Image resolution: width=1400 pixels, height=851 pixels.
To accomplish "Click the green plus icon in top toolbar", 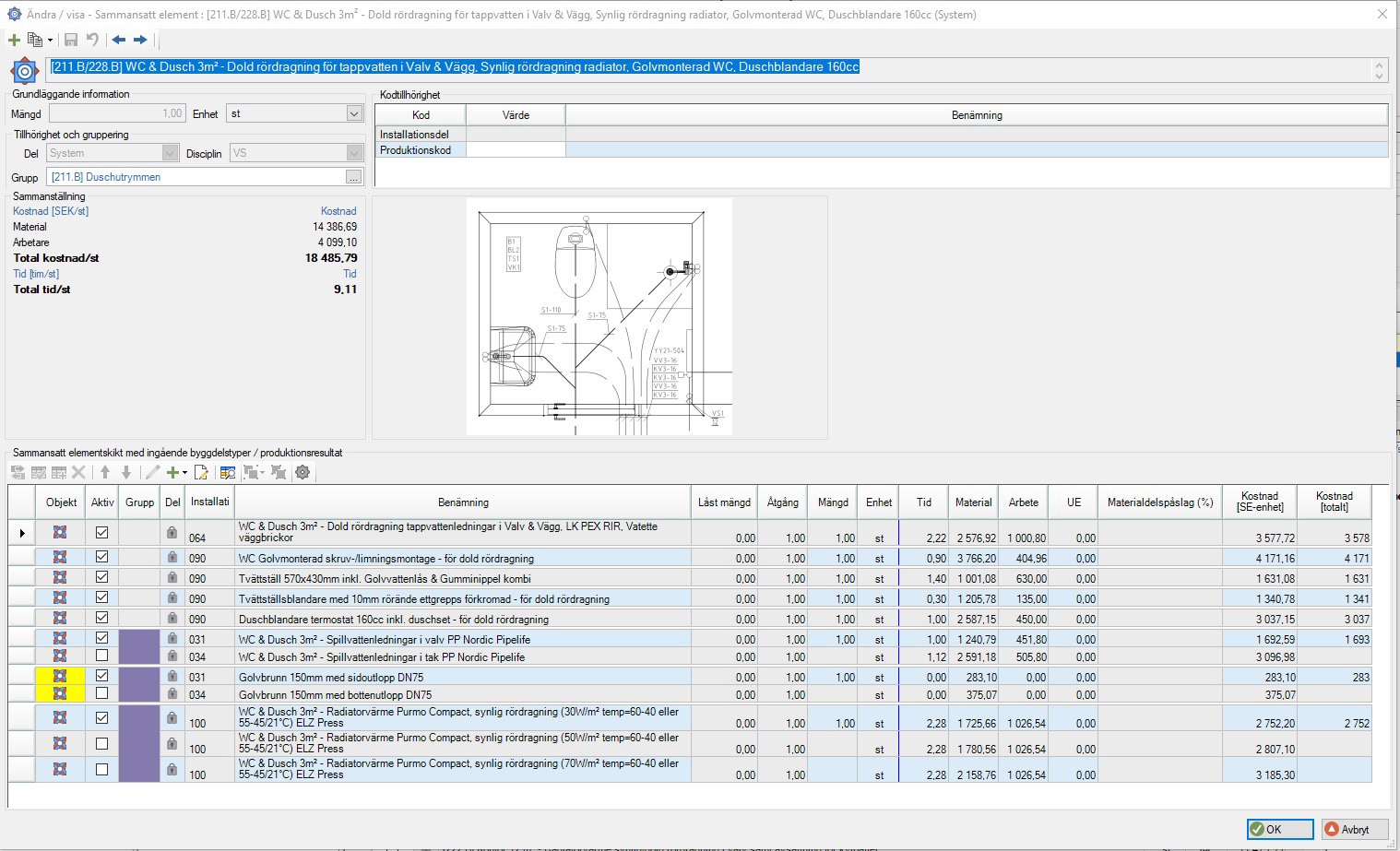I will point(14,40).
